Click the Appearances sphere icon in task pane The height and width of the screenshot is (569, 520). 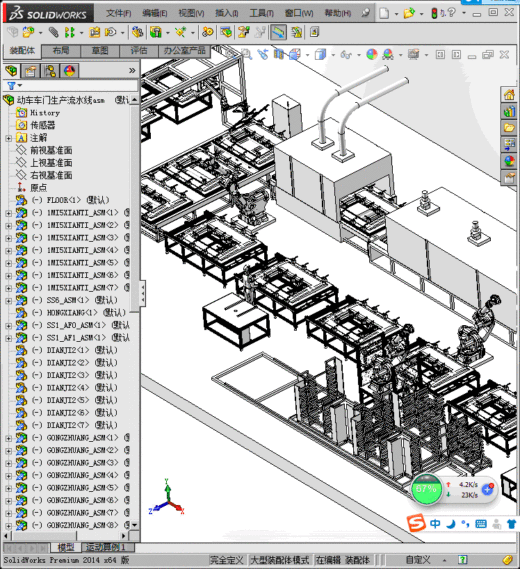click(509, 161)
